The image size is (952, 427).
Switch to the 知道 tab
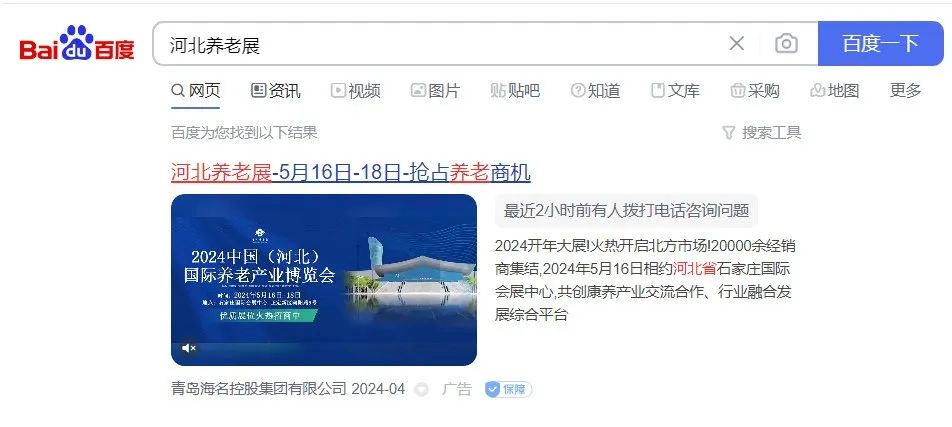pyautogui.click(x=596, y=91)
